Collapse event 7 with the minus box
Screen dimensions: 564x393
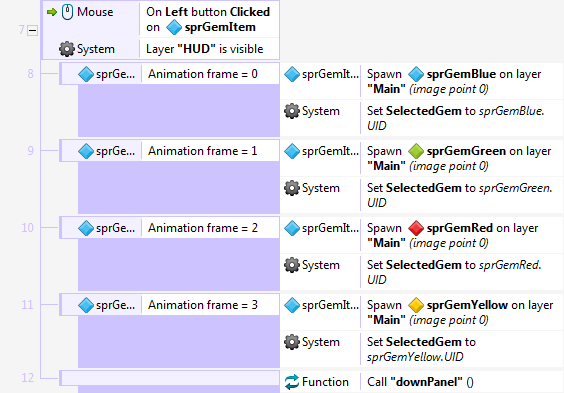click(32, 31)
